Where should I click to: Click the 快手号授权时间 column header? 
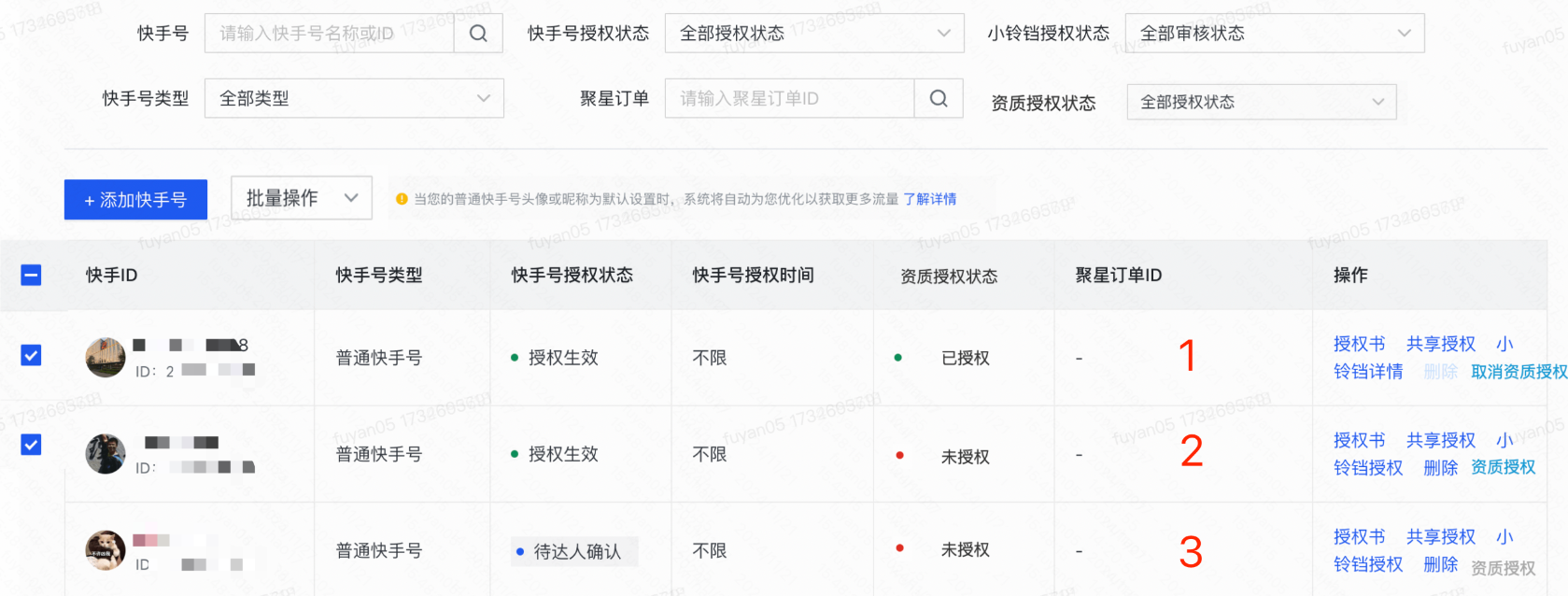[754, 275]
